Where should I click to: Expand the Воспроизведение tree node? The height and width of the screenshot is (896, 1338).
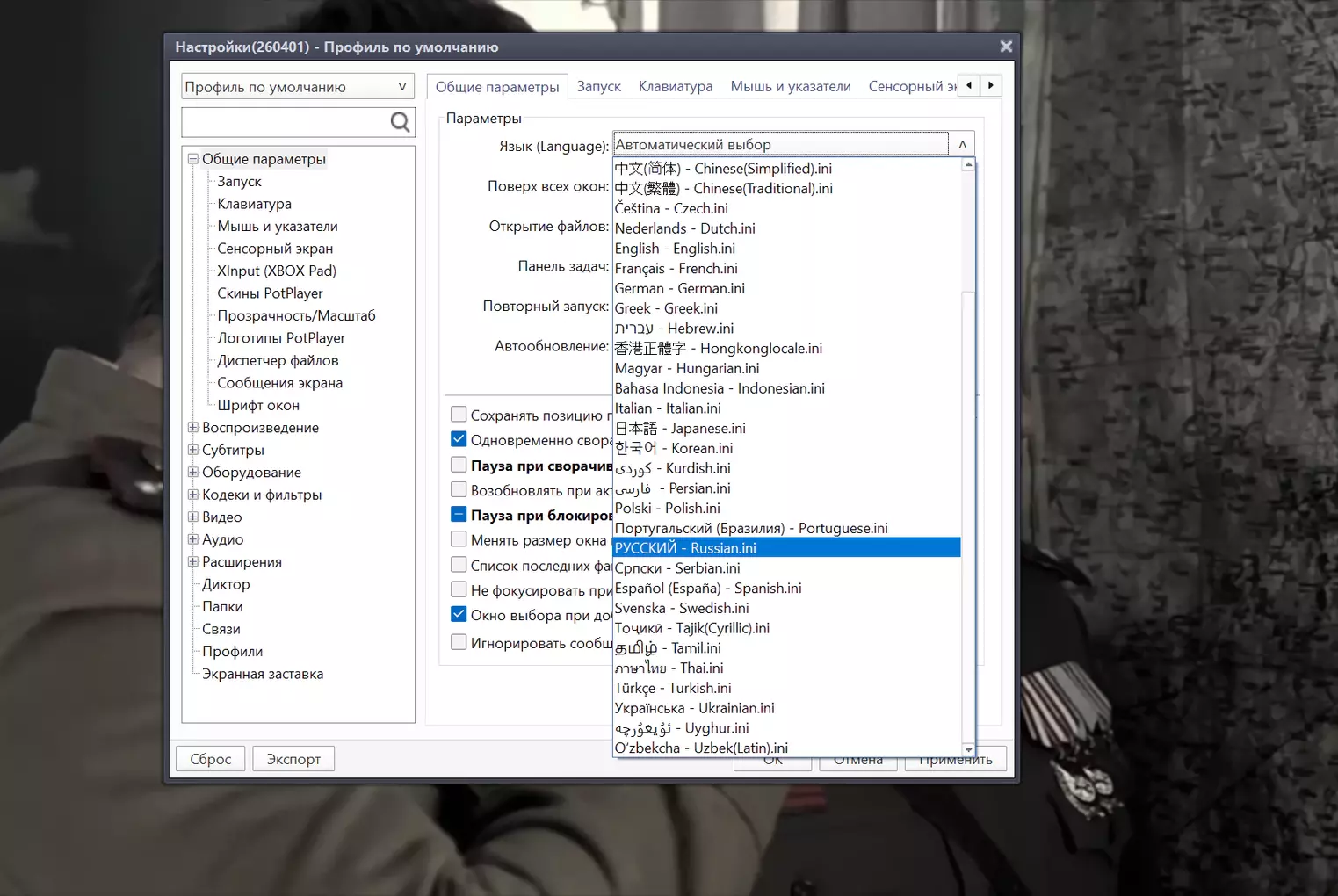(192, 428)
